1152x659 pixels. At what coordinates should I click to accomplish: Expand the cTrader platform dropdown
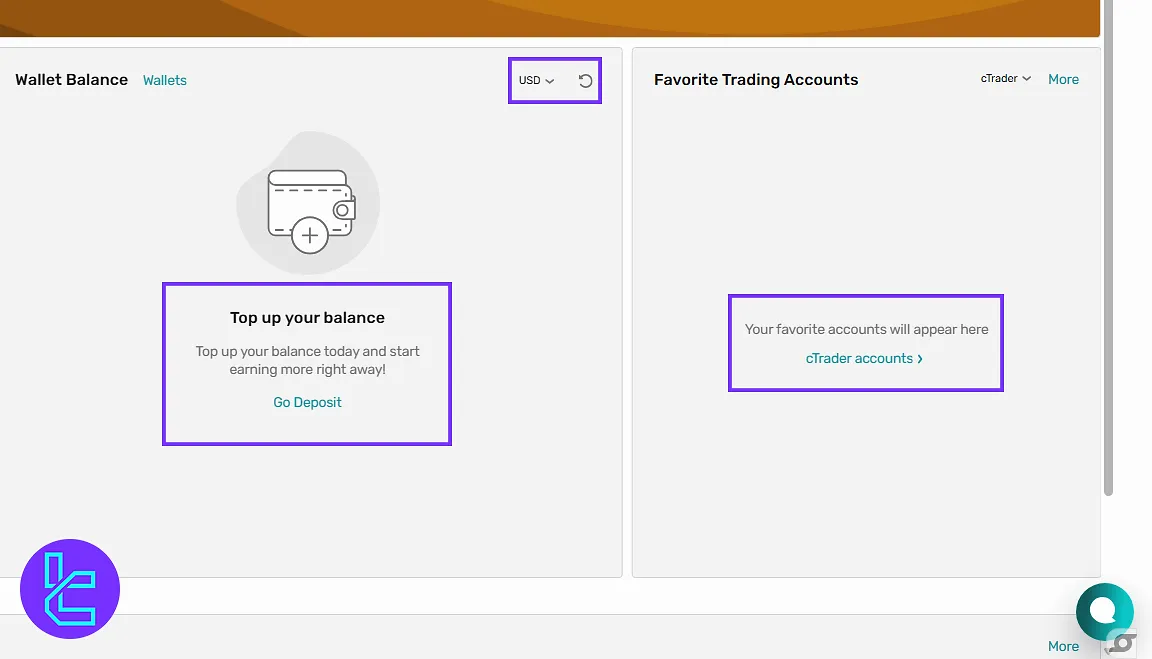(1005, 79)
